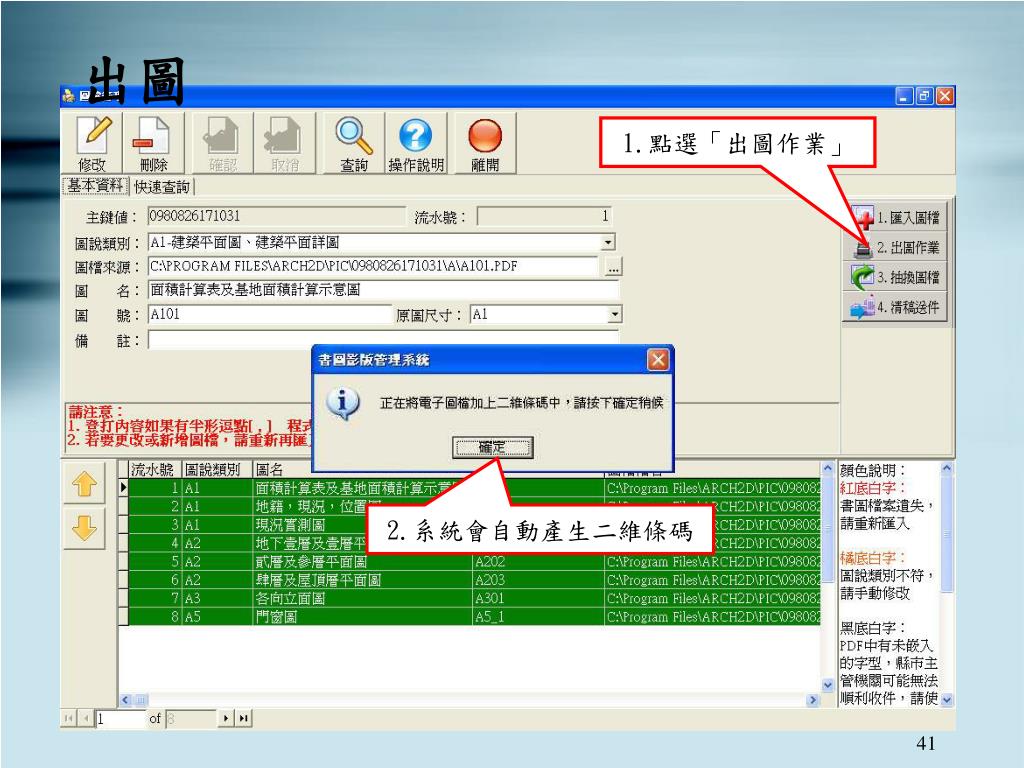Switch to 基本資料 tab
The width and height of the screenshot is (1024, 768).
click(95, 185)
